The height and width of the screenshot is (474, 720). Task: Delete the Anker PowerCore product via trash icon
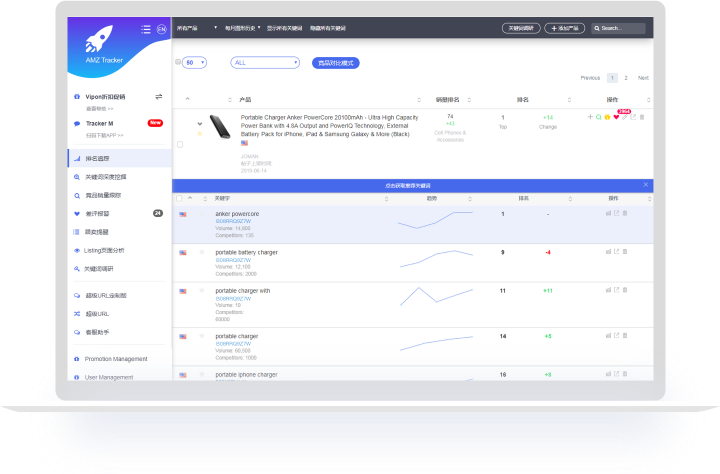tap(642, 117)
